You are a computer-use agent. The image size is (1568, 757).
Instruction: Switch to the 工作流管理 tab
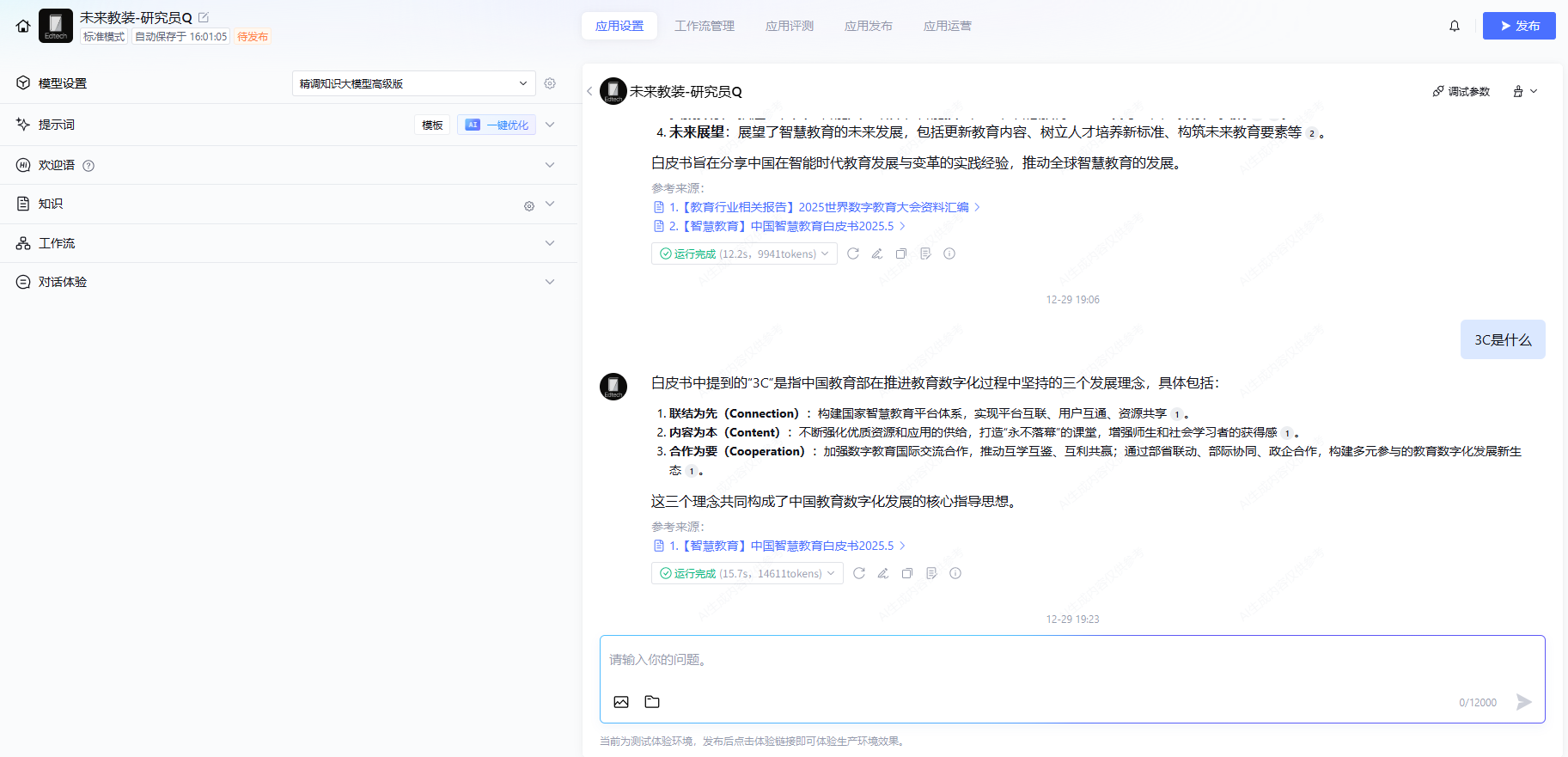pos(705,26)
